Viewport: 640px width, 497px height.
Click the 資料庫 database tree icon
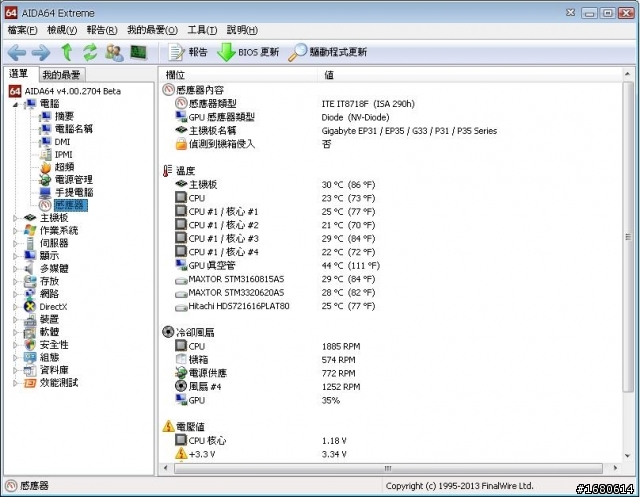tap(30, 370)
